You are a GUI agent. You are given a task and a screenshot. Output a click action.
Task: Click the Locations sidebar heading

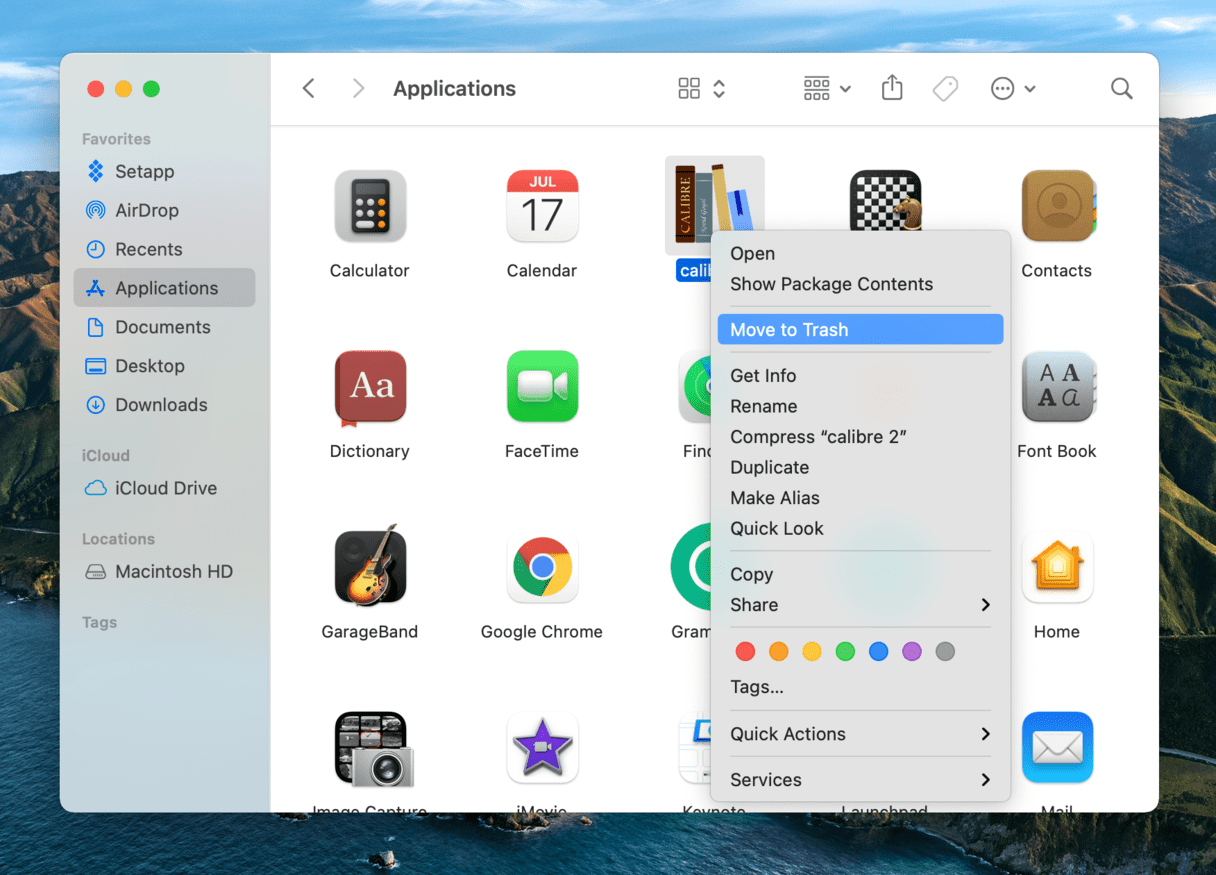coord(118,539)
